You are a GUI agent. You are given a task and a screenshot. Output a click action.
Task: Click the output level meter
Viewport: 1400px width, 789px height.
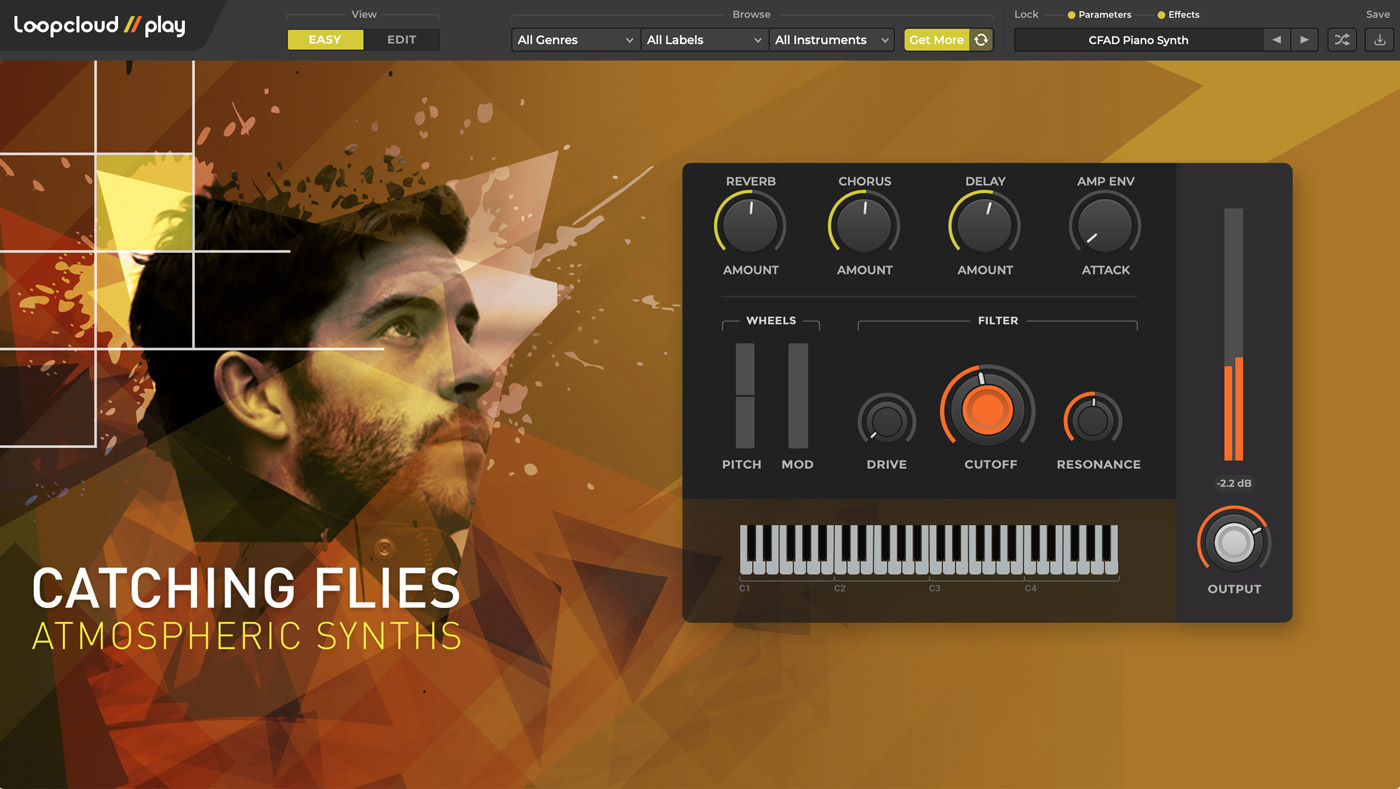pos(1234,334)
